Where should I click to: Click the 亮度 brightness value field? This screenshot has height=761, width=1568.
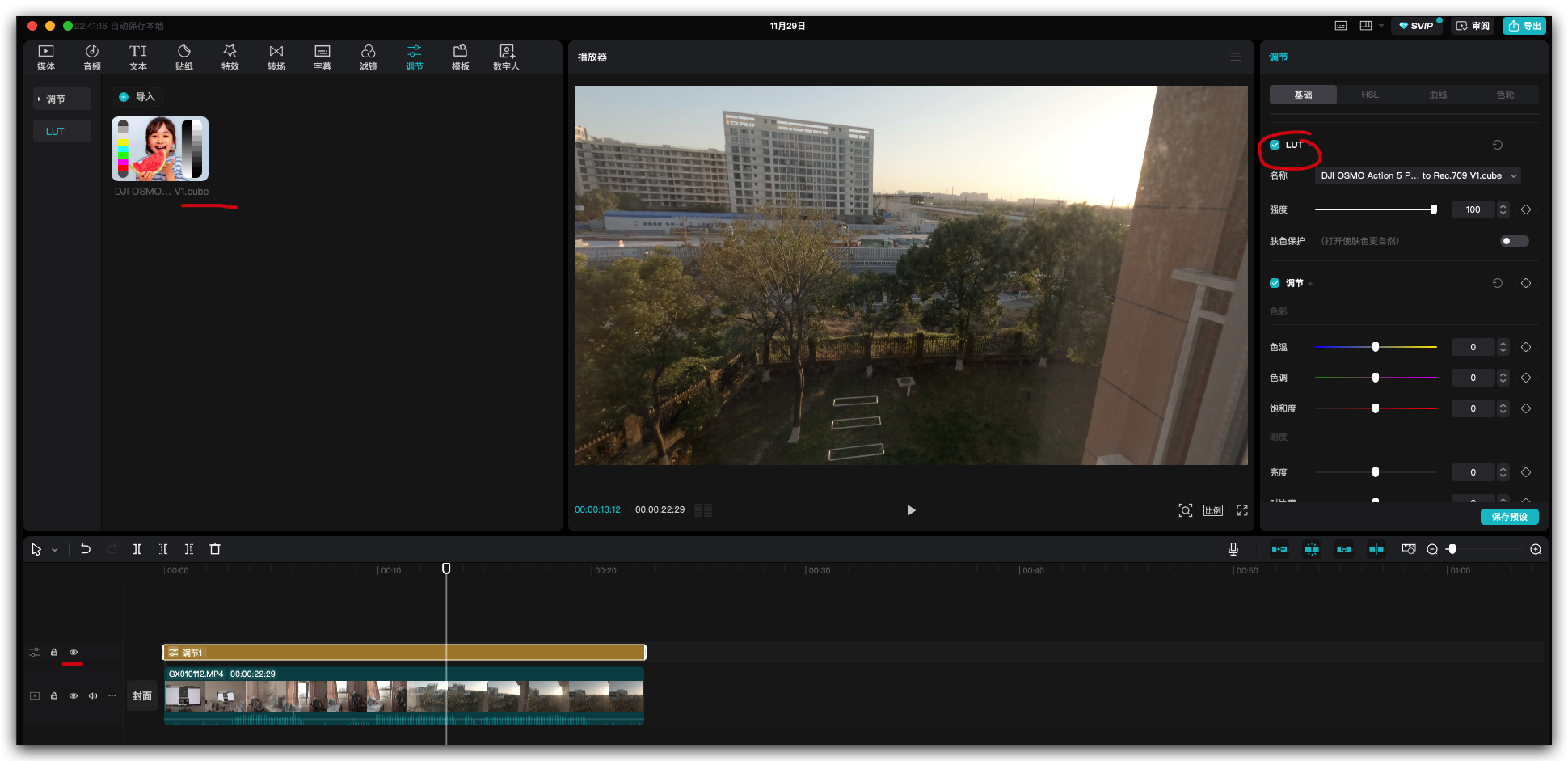[1473, 472]
